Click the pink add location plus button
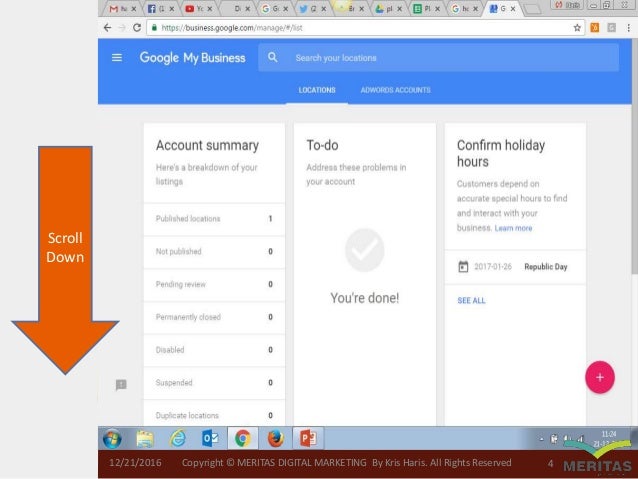638x479 pixels. coord(600,377)
